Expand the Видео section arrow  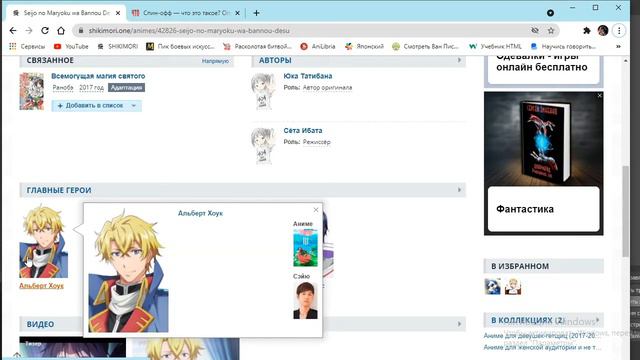[x=459, y=324]
